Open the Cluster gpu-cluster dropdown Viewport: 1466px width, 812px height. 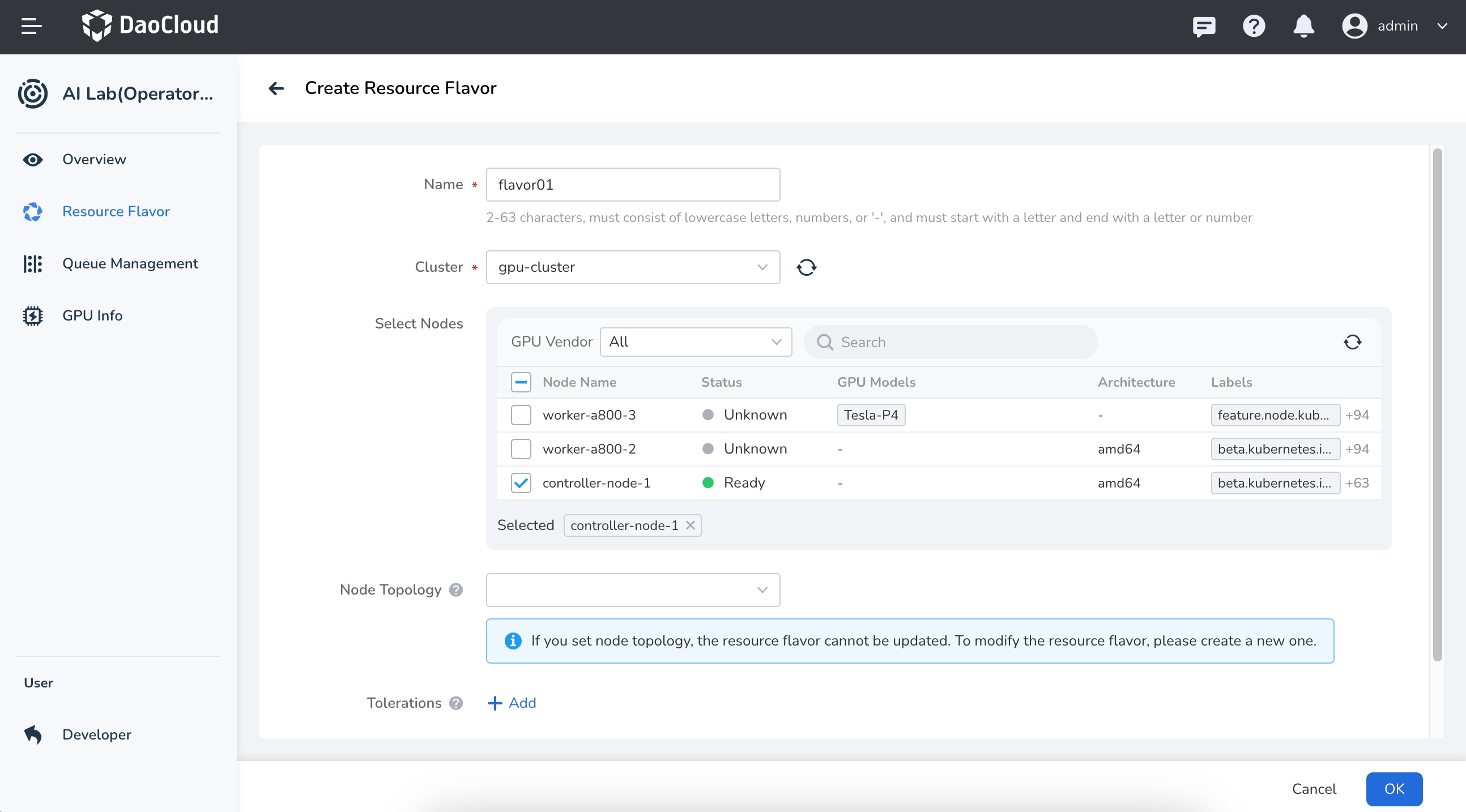click(632, 267)
